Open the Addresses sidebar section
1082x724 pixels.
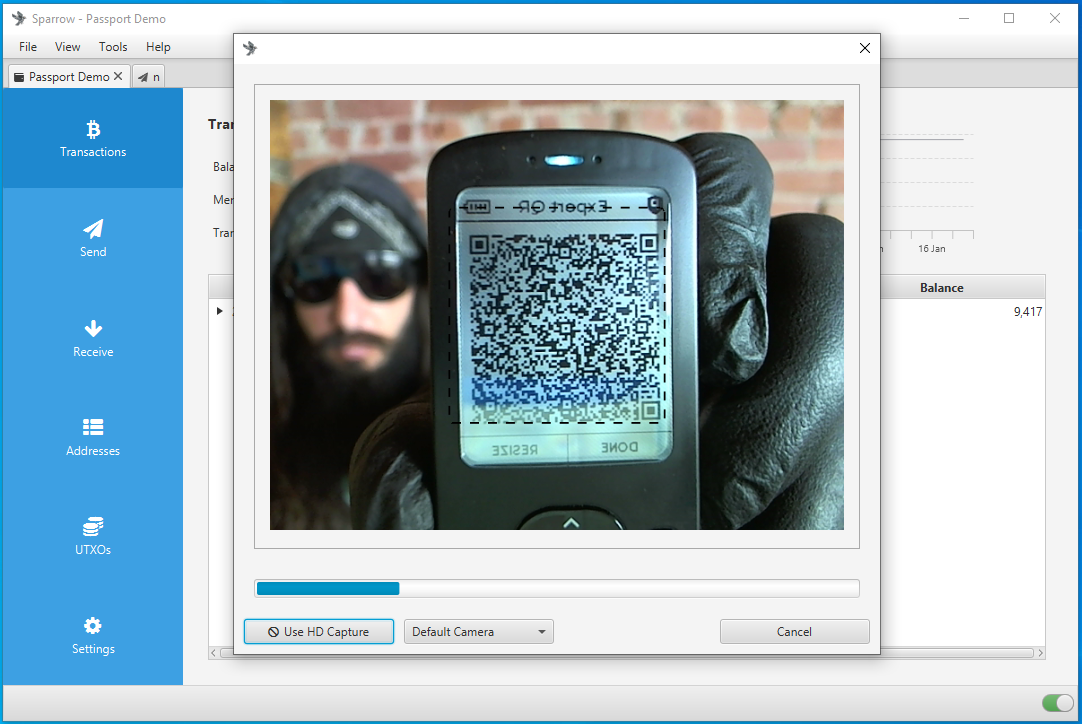coord(92,438)
